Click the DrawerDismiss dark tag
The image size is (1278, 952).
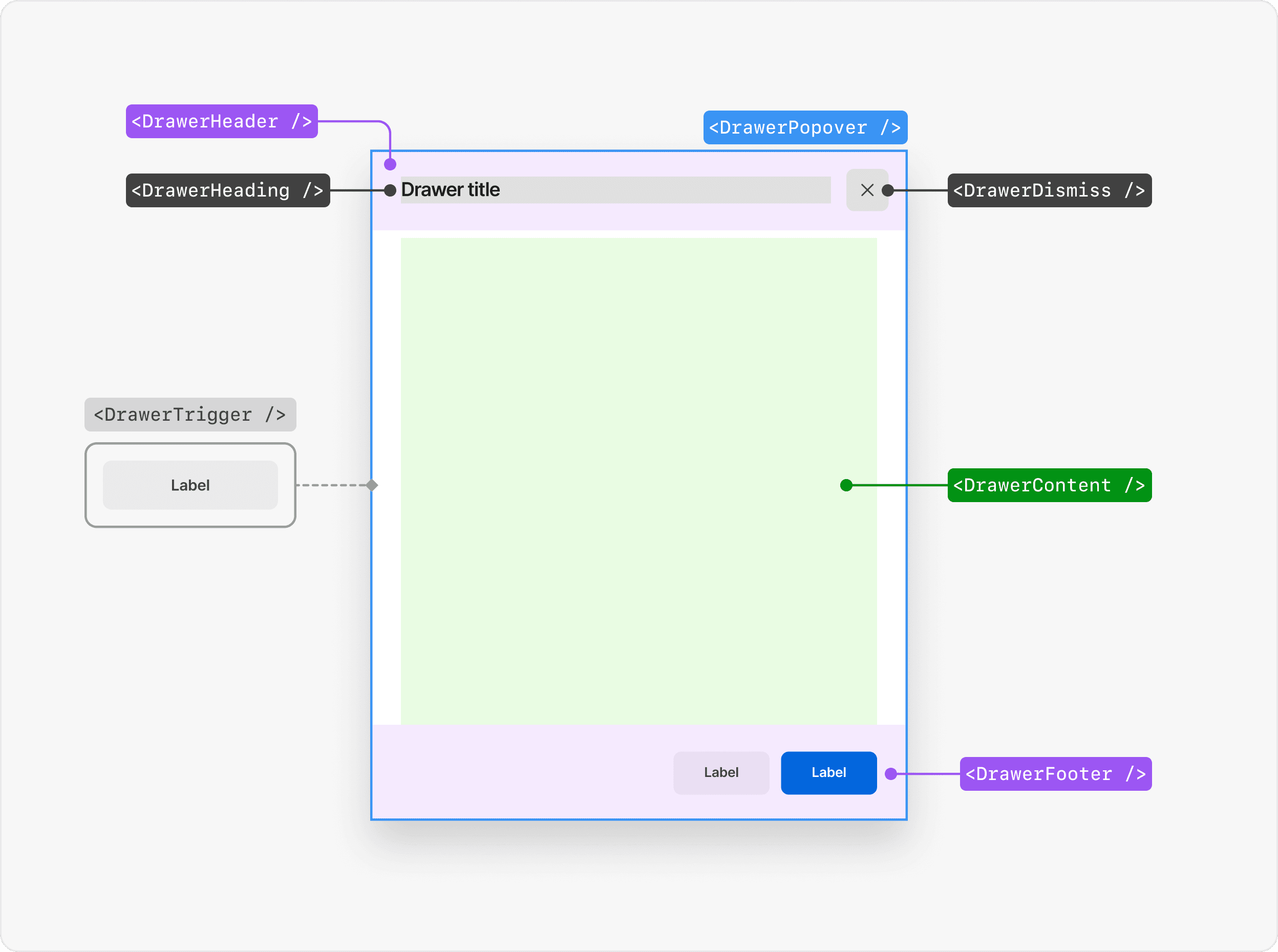point(1049,190)
